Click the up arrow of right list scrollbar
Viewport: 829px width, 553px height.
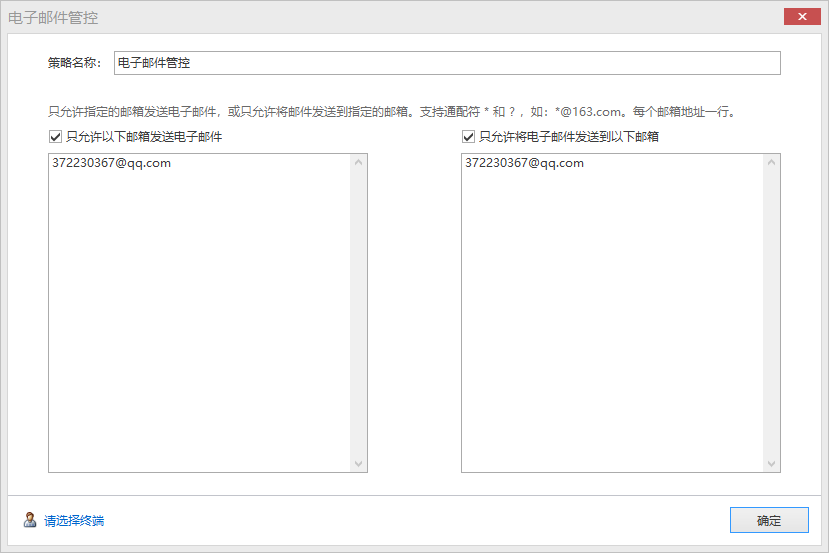tap(771, 162)
